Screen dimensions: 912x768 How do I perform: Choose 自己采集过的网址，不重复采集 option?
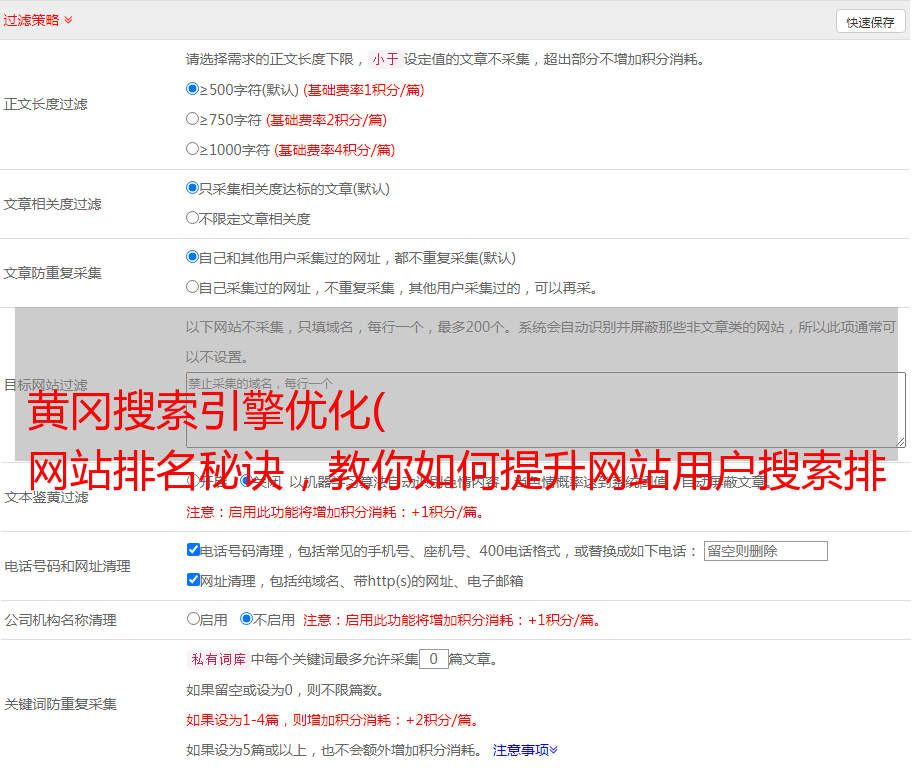(193, 287)
